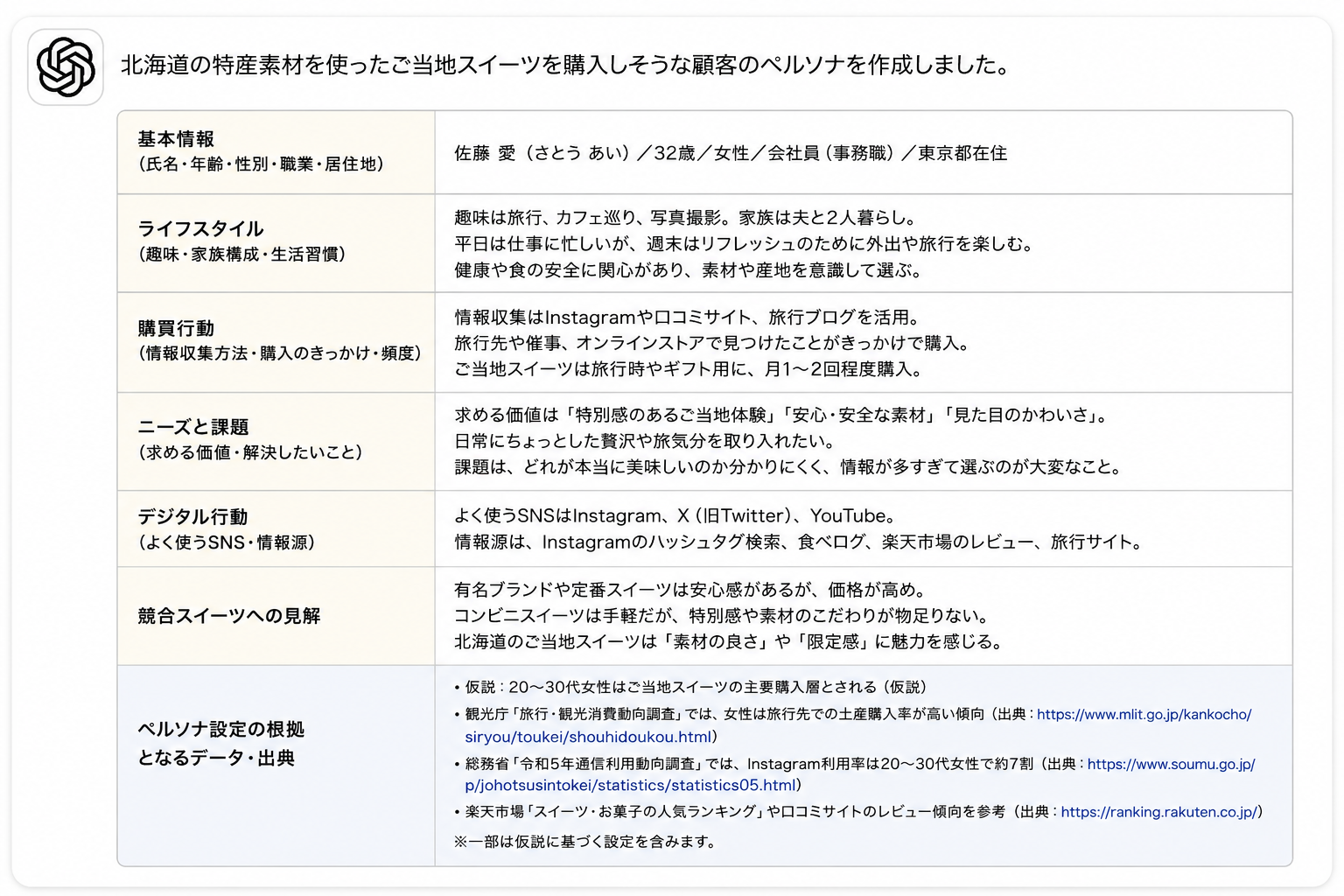Select the line 情報収集はInstagramや口コミサイト
Image resolution: width=1344 pixels, height=896 pixels.
(x=687, y=318)
